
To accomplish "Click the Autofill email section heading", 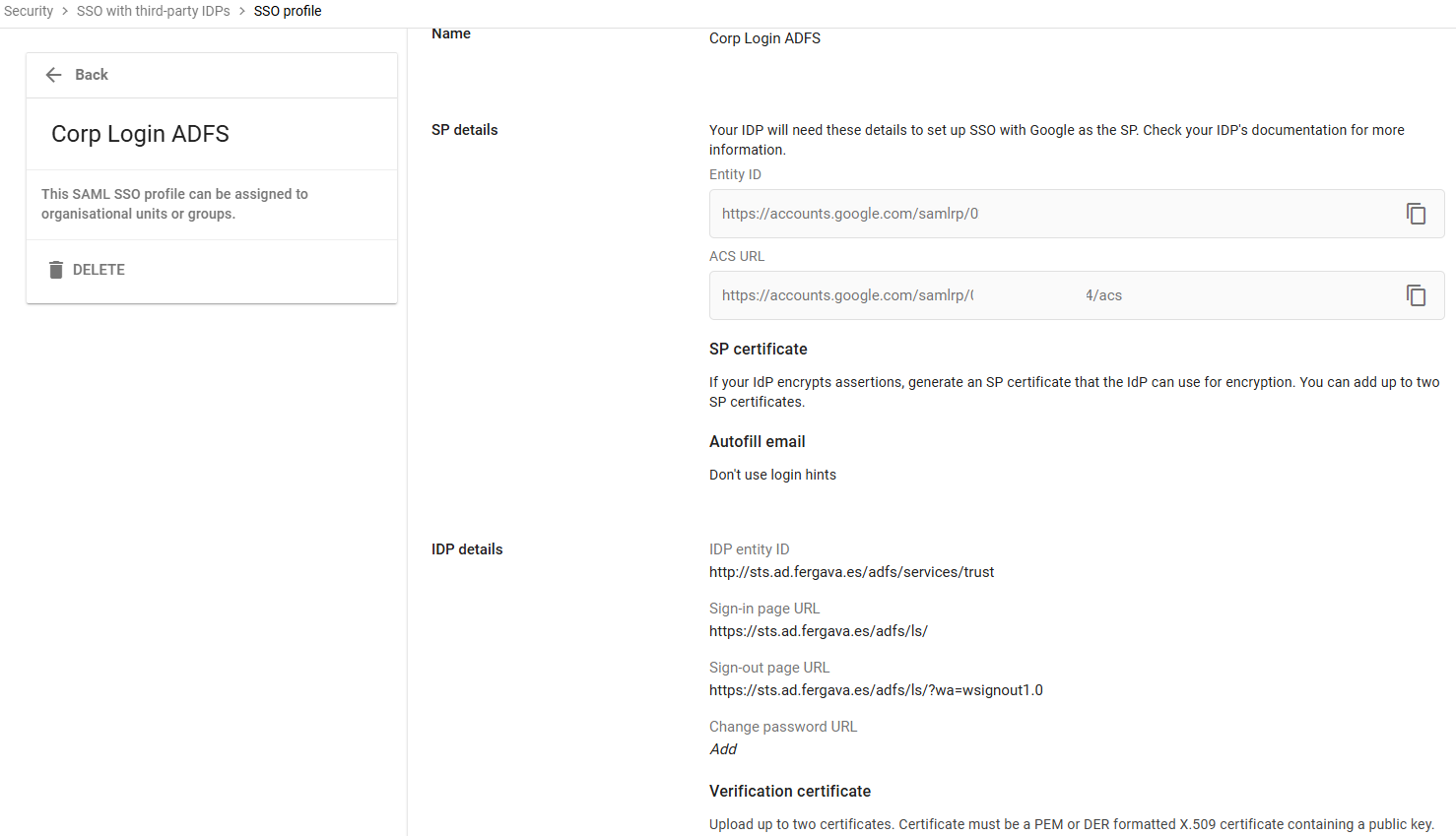I will 757,441.
